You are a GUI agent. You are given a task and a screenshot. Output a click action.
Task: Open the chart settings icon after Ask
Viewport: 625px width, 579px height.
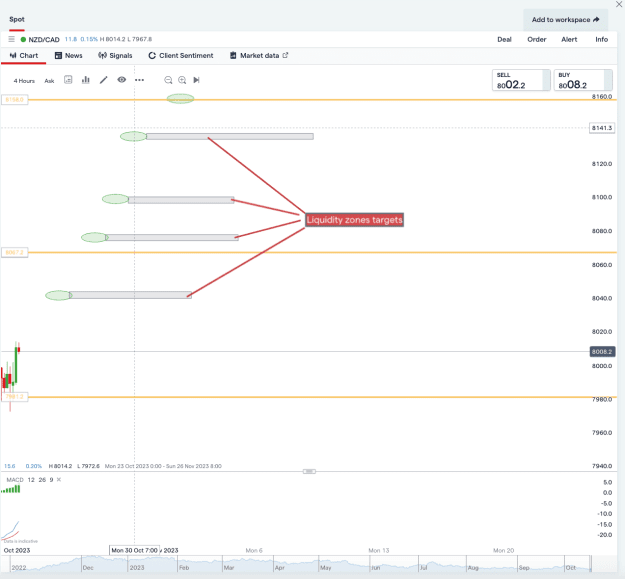68,80
